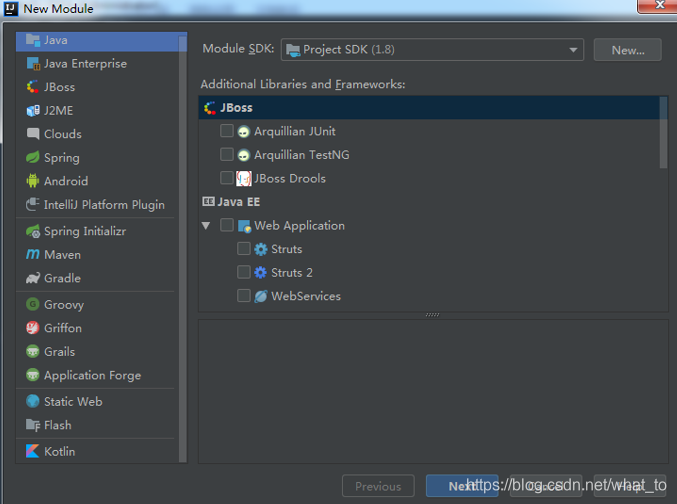Click the Static Web list entry text
The image size is (677, 504).
pos(73,401)
